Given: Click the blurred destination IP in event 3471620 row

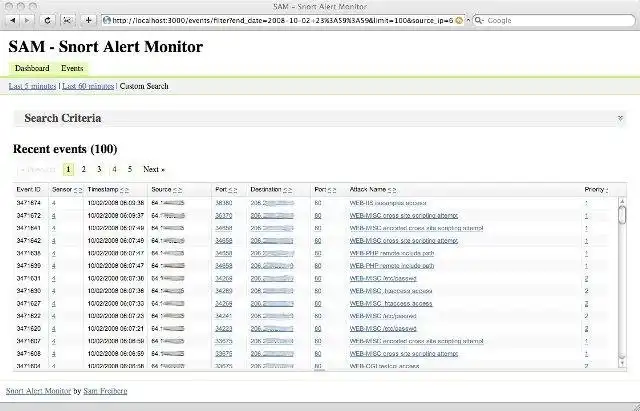Looking at the screenshot, I should coord(272,329).
